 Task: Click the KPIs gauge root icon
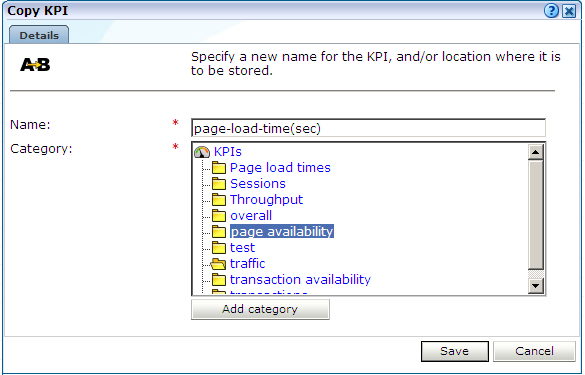click(202, 152)
